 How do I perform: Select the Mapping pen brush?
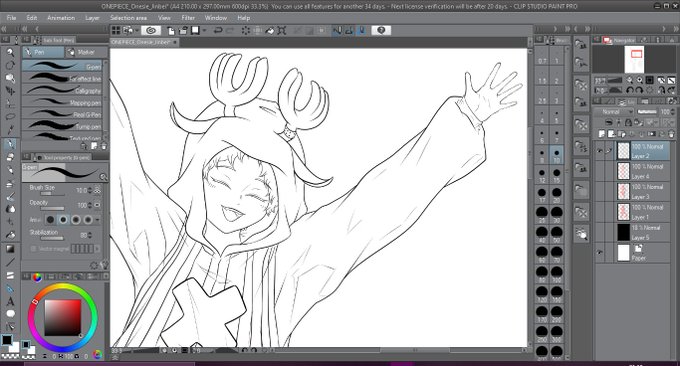tap(62, 102)
